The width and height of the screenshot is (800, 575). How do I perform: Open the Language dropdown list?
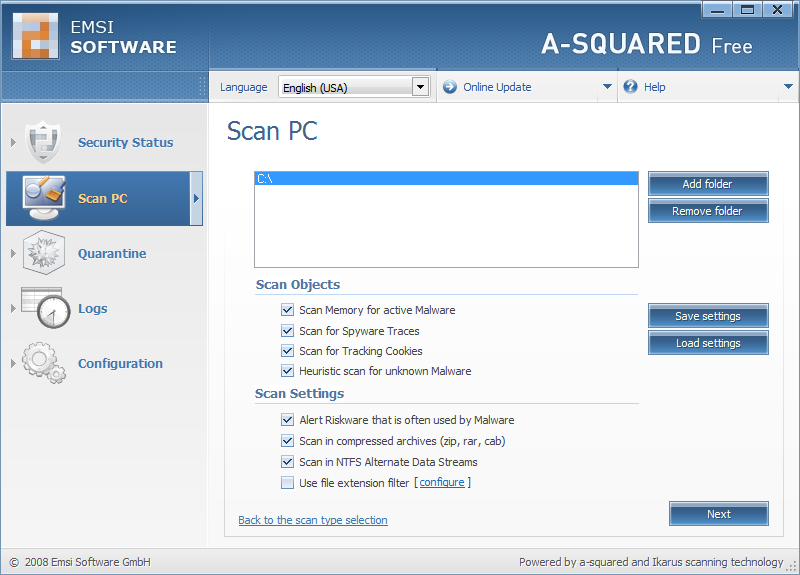420,87
